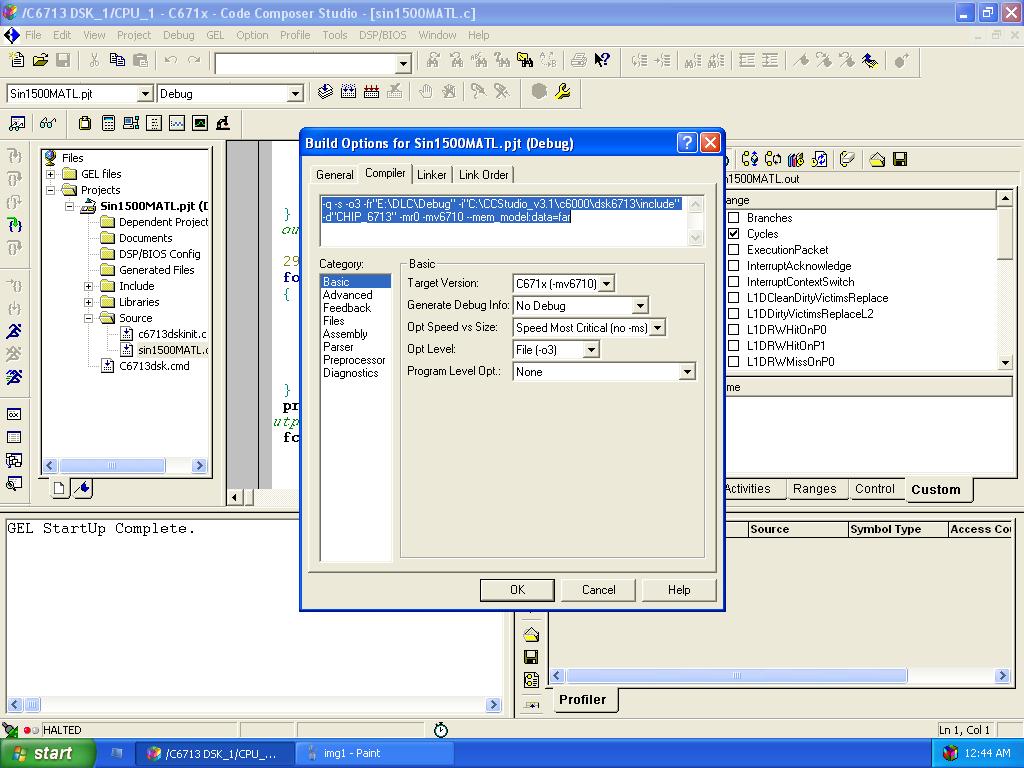Click the Help button in dialog
Screen dimensions: 1024x768
coord(679,590)
